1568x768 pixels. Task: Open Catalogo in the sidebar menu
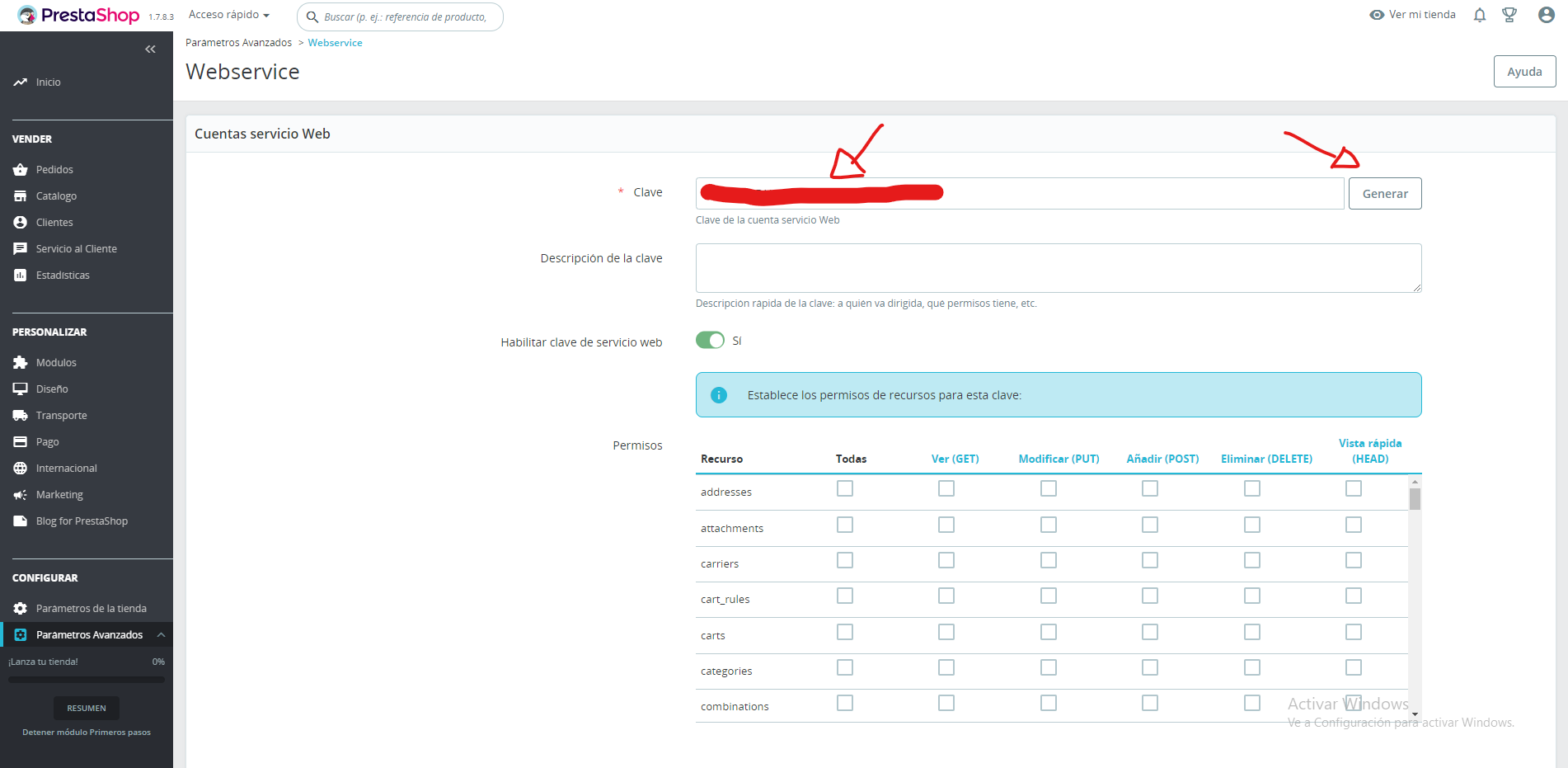(56, 196)
